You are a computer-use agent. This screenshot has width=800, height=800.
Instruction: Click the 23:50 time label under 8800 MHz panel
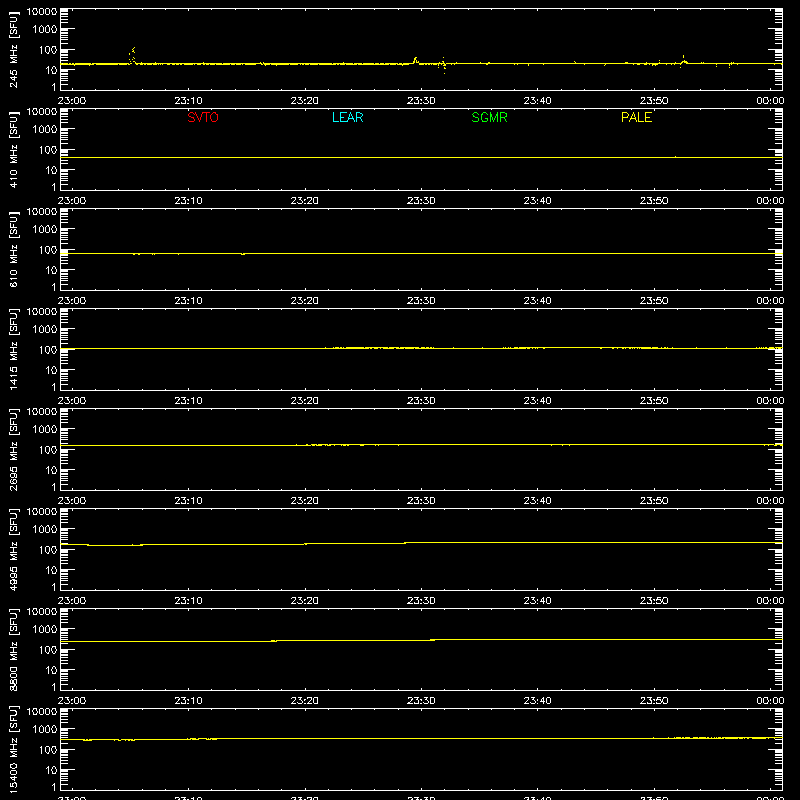654,701
